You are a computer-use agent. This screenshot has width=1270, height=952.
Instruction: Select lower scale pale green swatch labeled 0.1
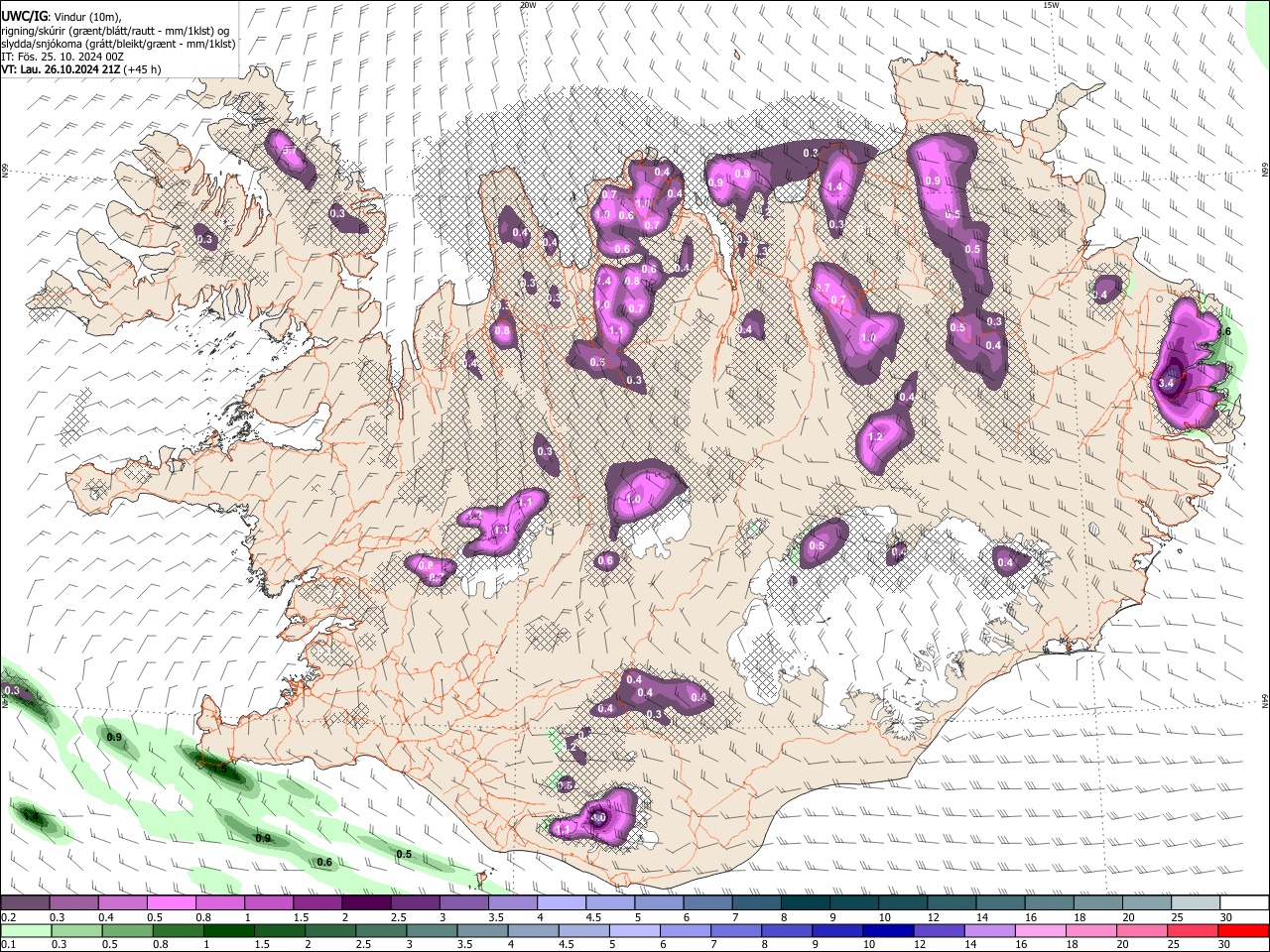coord(25,930)
